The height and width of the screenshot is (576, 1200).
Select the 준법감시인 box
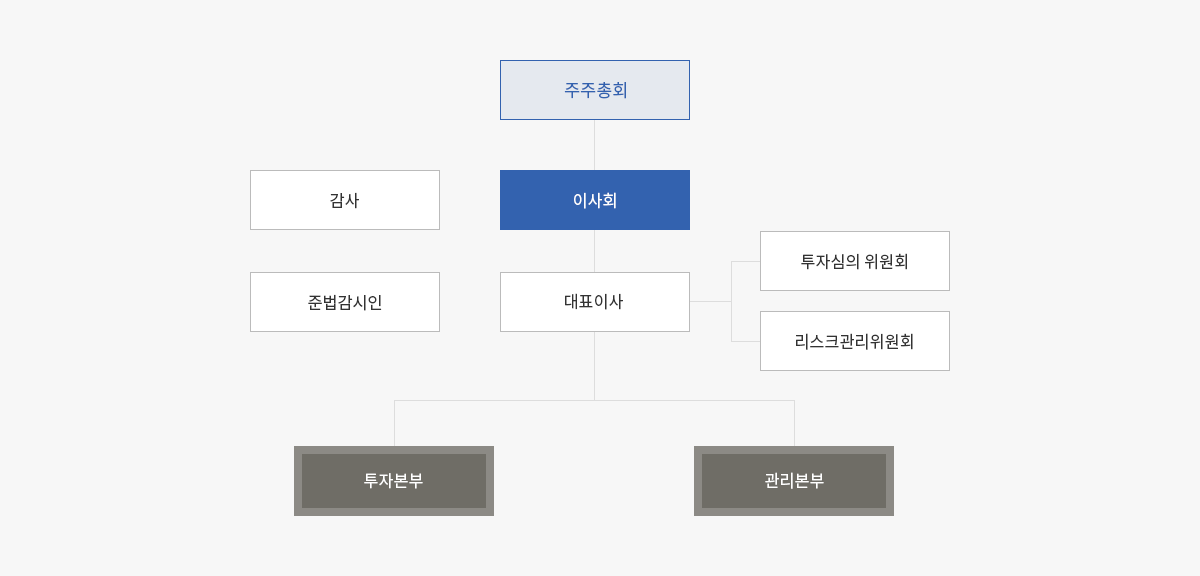pyautogui.click(x=345, y=302)
